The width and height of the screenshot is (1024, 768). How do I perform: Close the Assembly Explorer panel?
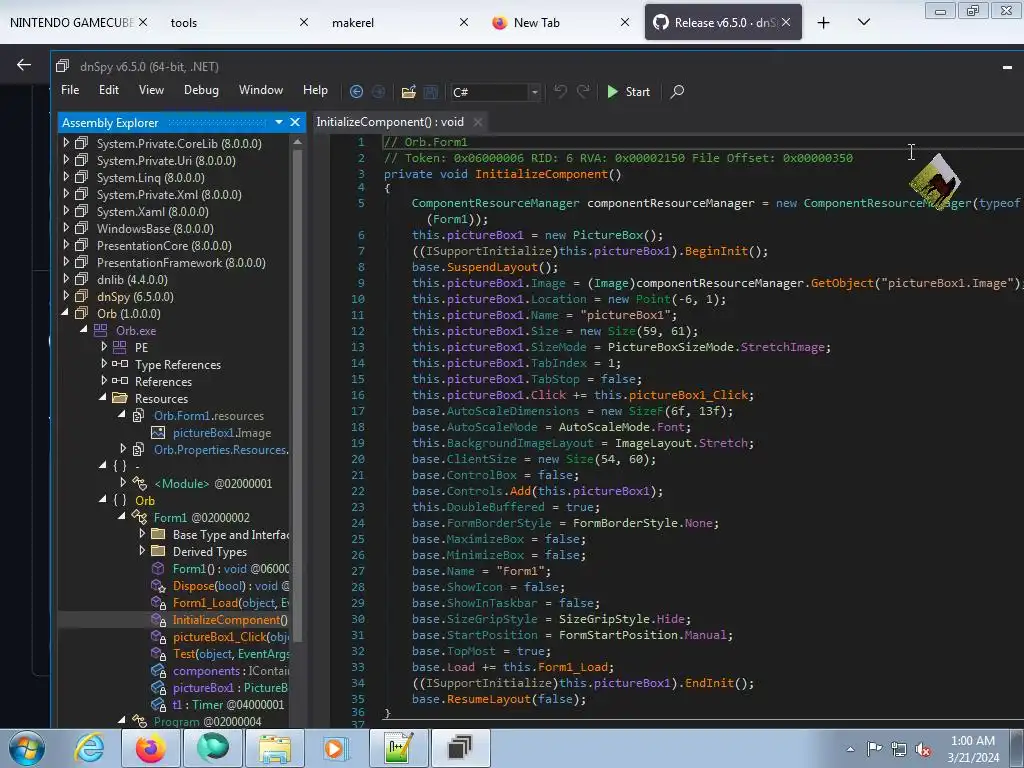[x=295, y=122]
